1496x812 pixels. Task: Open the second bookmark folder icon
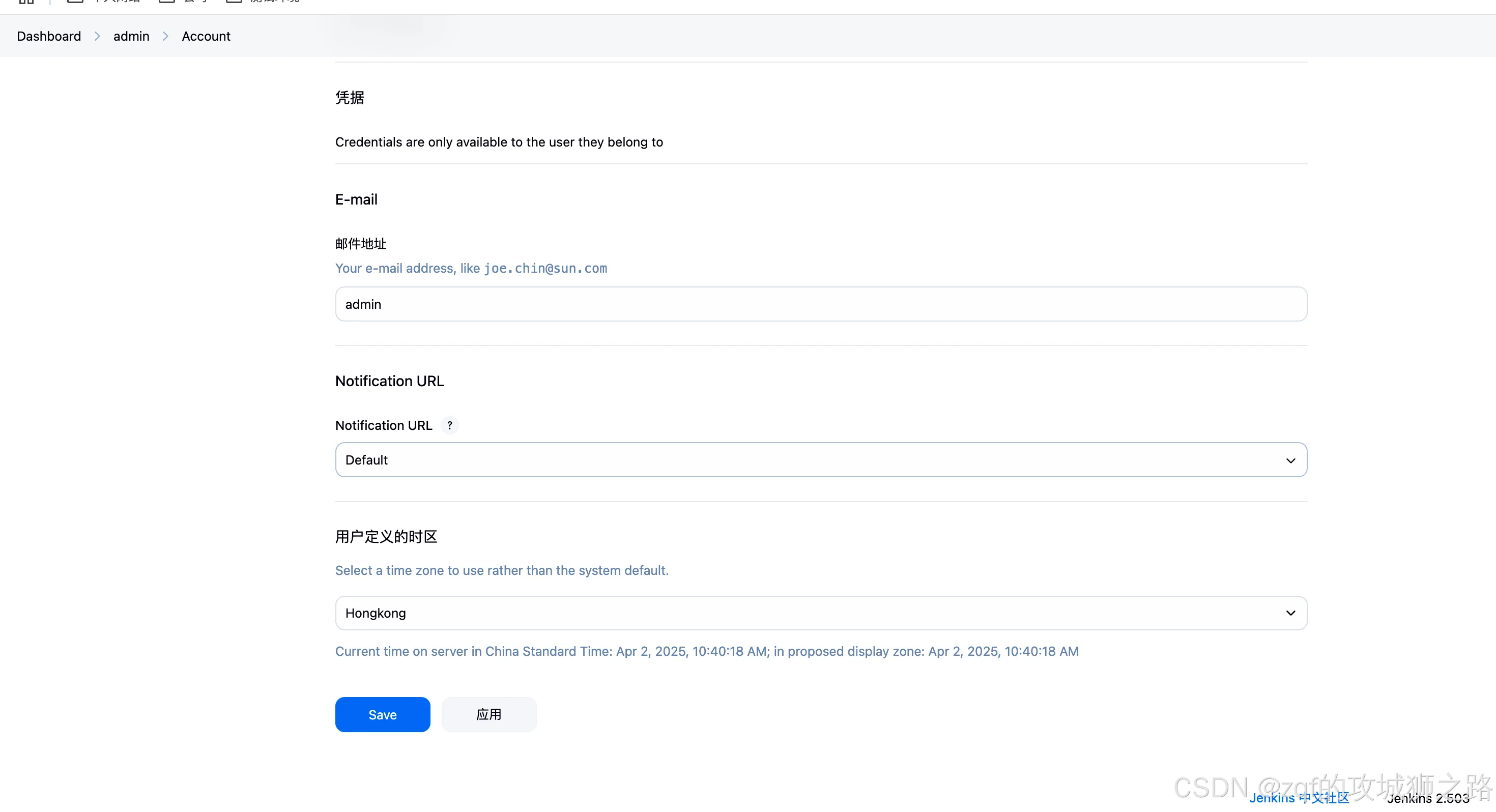click(x=167, y=2)
